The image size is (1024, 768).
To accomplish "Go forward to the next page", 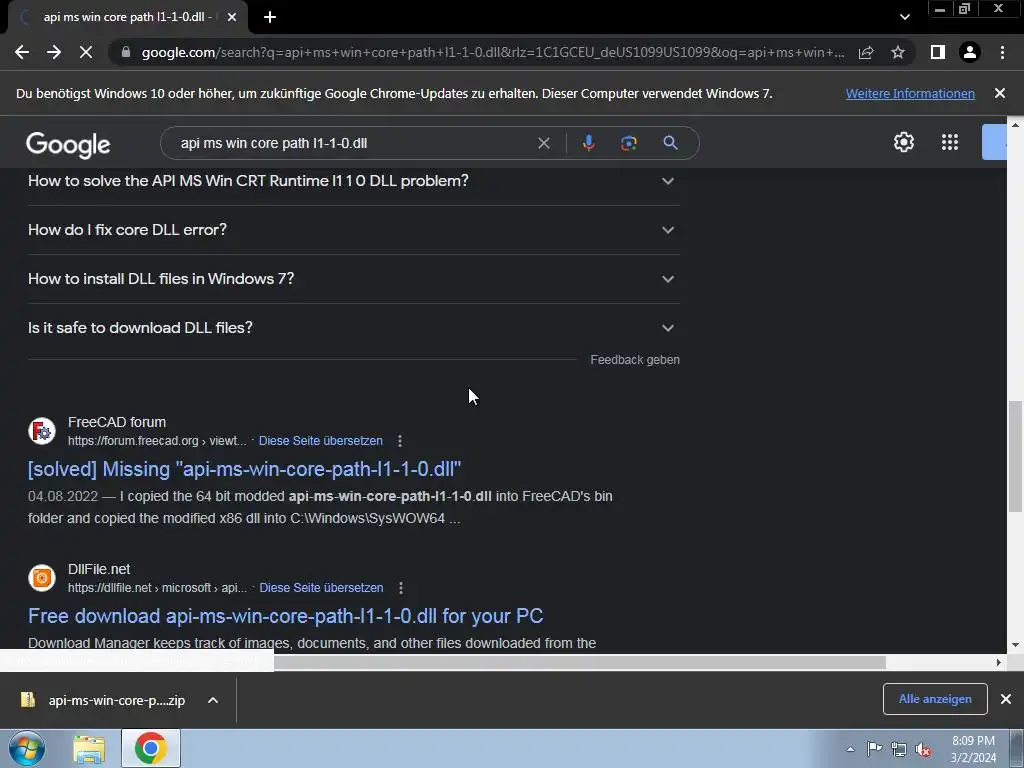I will tap(54, 52).
